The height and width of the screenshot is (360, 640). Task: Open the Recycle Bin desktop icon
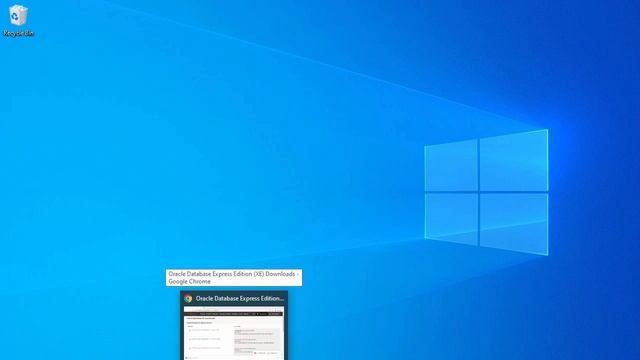[18, 20]
